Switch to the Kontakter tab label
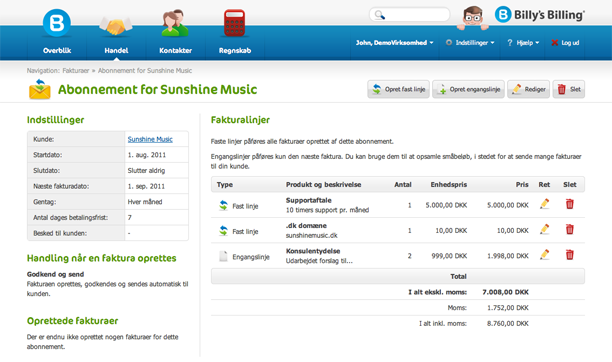This screenshot has height=362, width=612. 176,50
